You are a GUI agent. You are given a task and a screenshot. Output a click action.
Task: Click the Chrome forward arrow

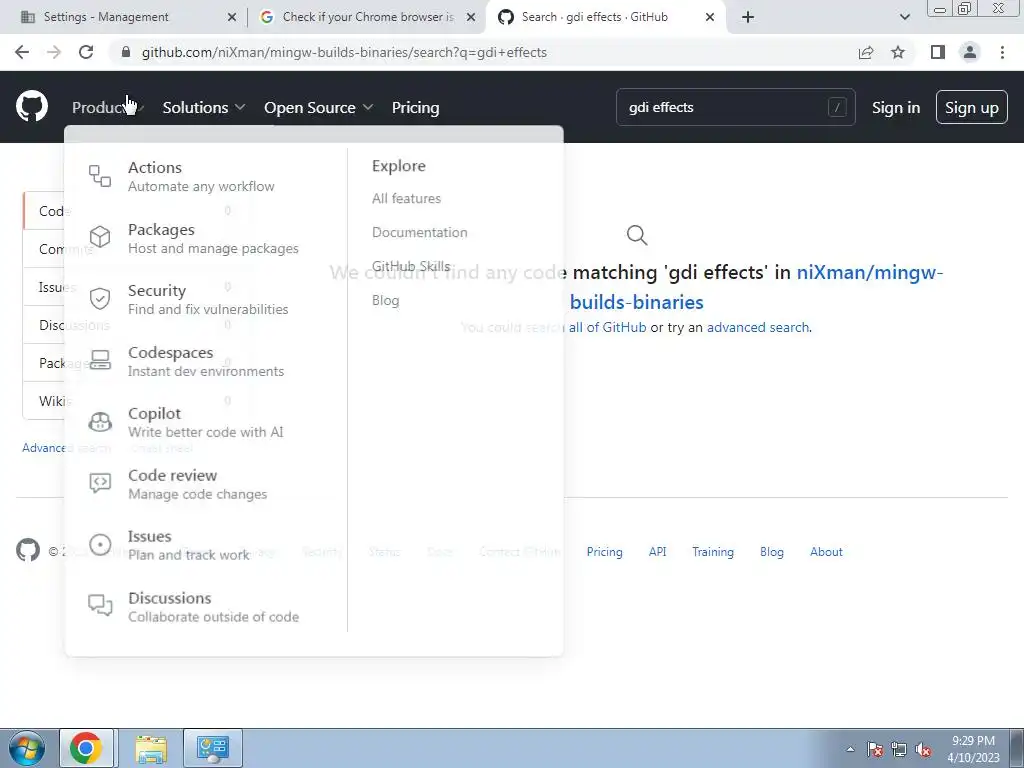(54, 52)
